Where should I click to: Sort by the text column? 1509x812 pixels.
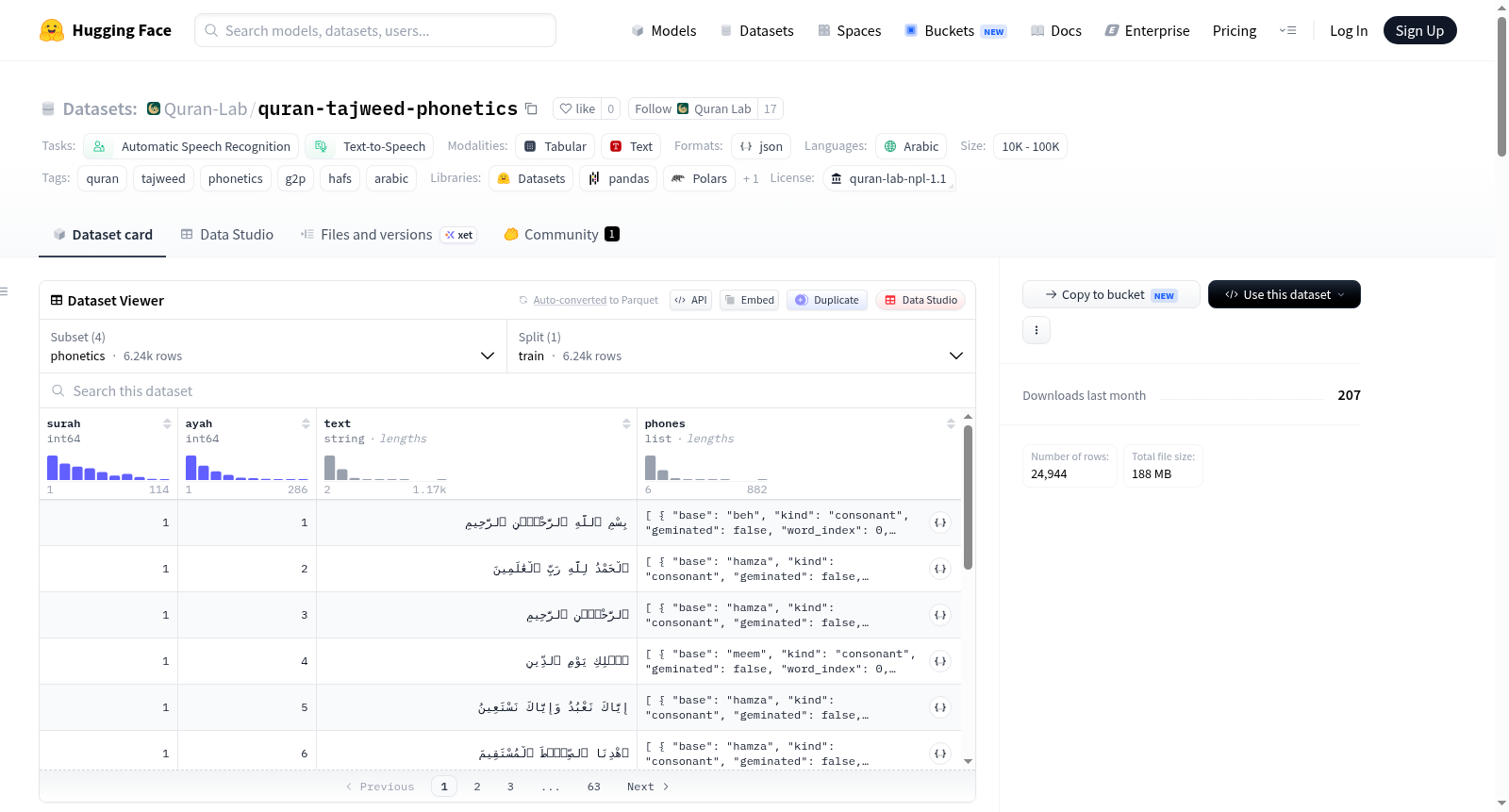626,423
